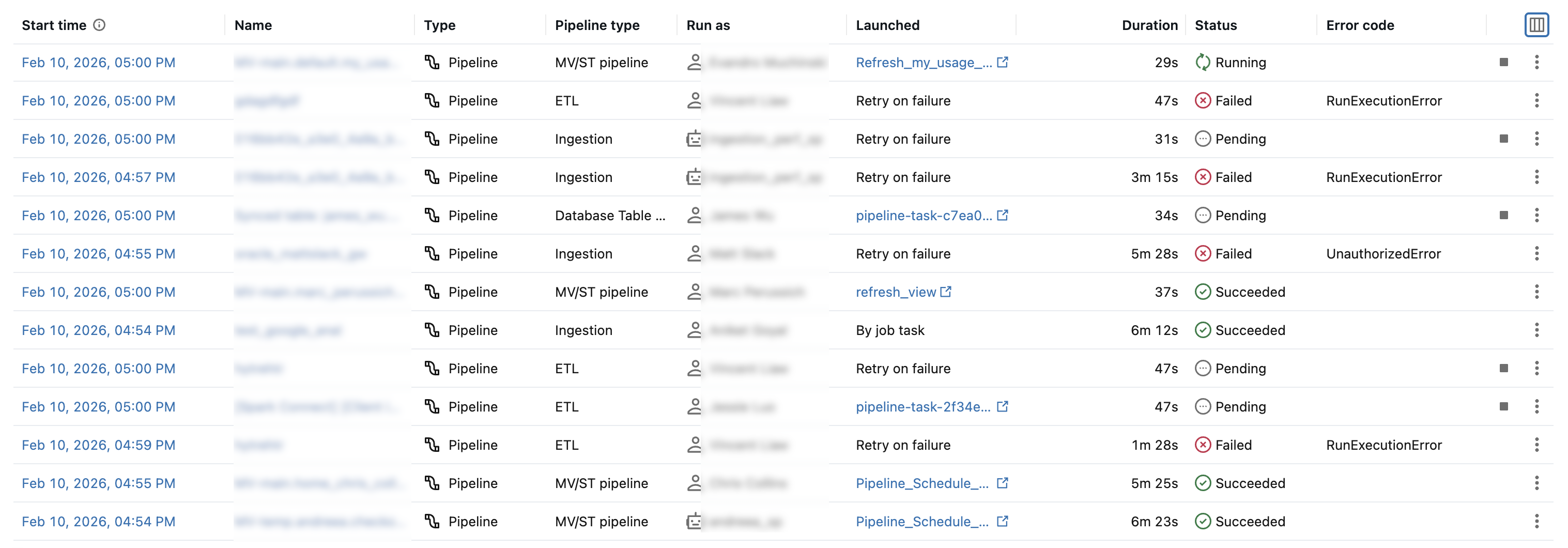Click the Error code column header
This screenshot has width=1568, height=548.
tap(1360, 25)
